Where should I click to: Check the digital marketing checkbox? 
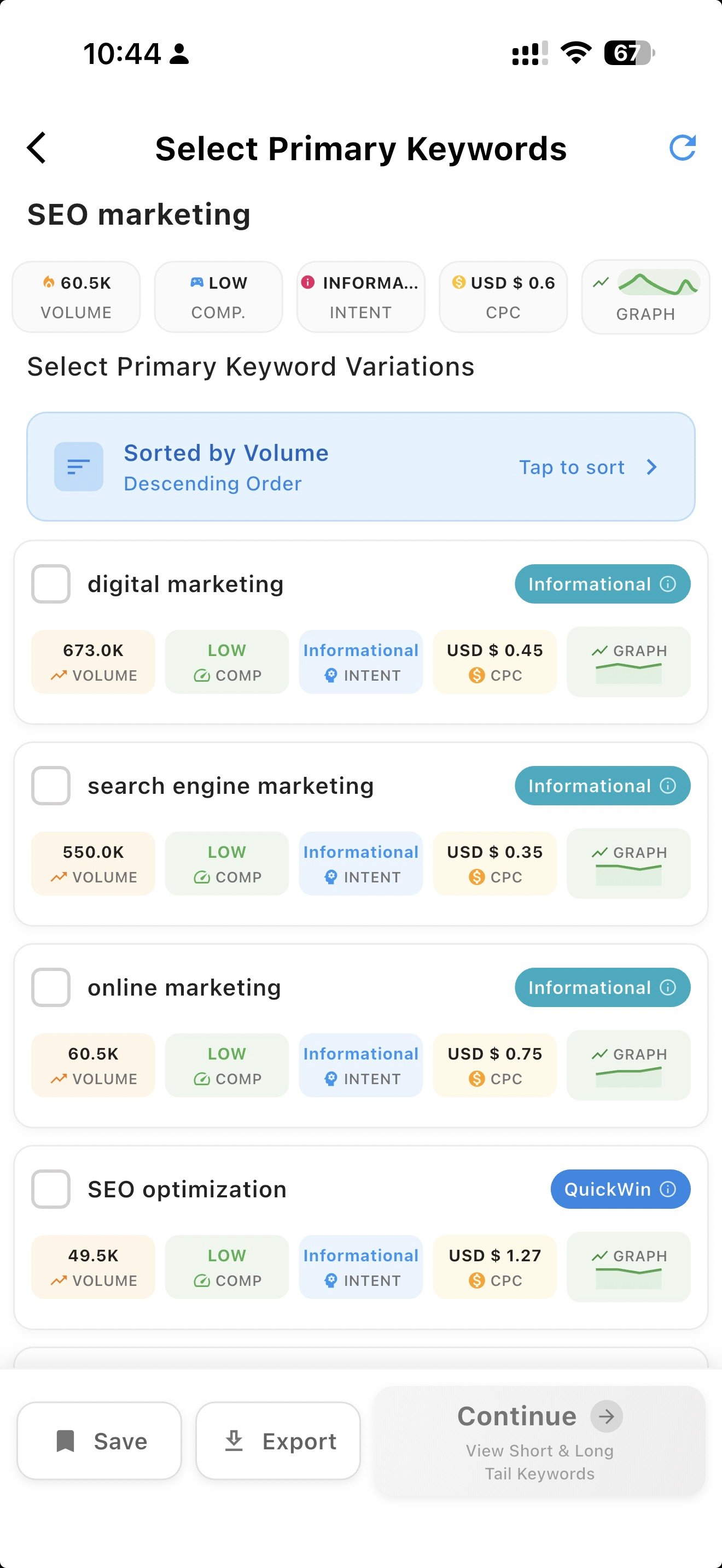[50, 584]
